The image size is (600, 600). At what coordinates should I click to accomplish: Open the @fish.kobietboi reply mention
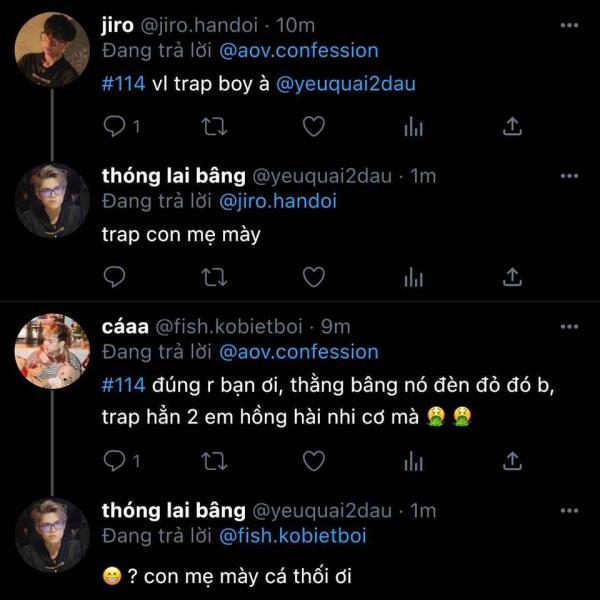pos(292,535)
